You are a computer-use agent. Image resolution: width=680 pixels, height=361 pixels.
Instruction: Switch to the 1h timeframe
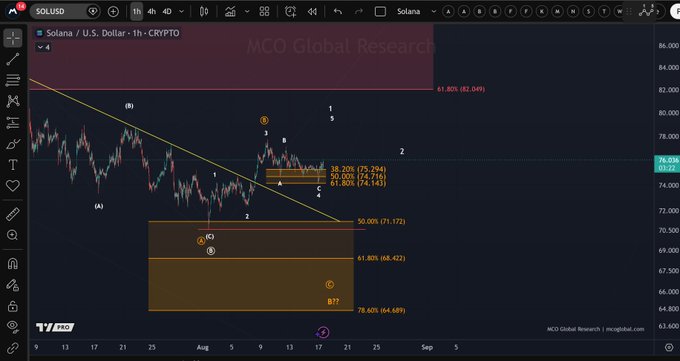(137, 12)
